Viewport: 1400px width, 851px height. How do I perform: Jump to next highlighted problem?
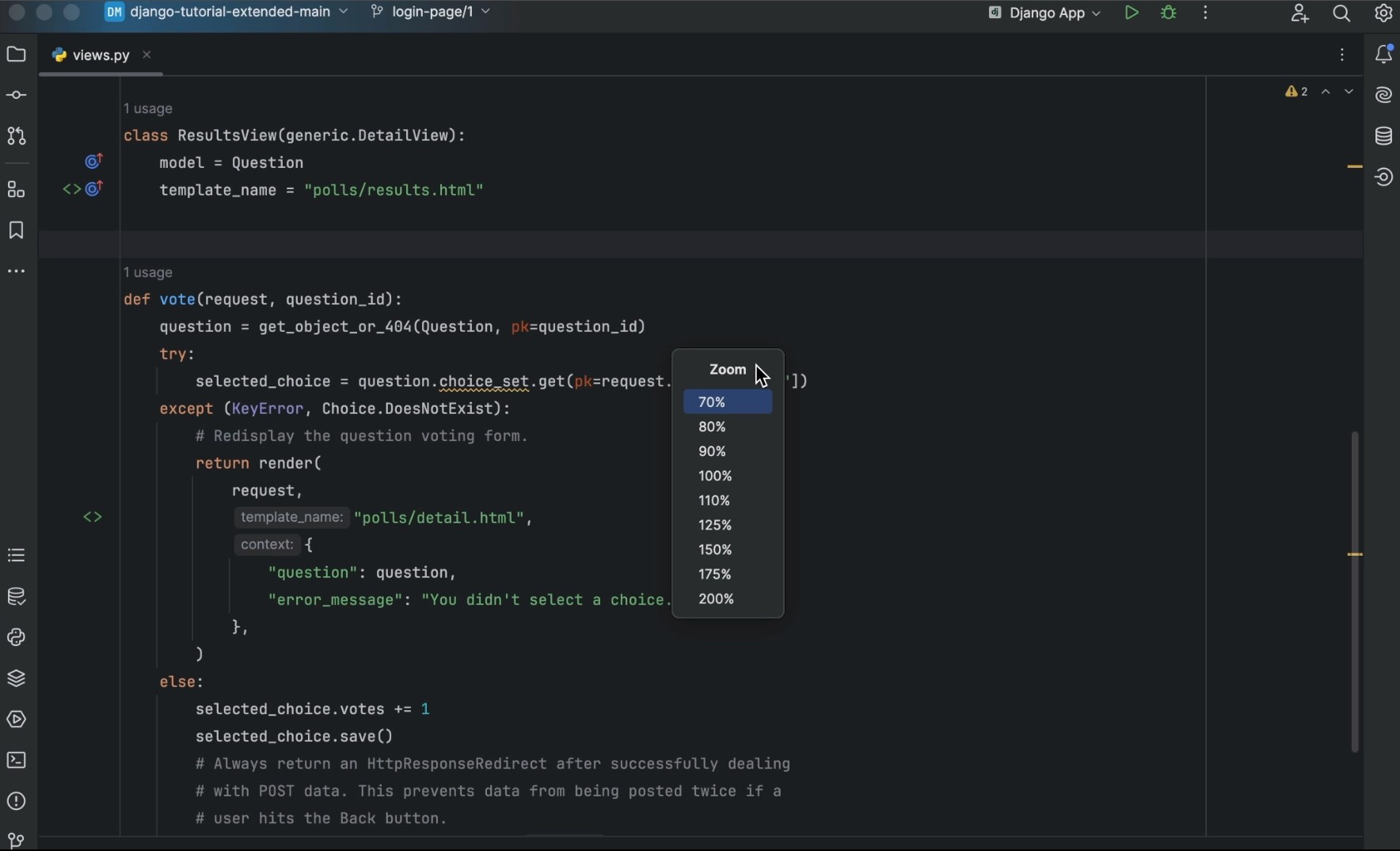pos(1349,91)
